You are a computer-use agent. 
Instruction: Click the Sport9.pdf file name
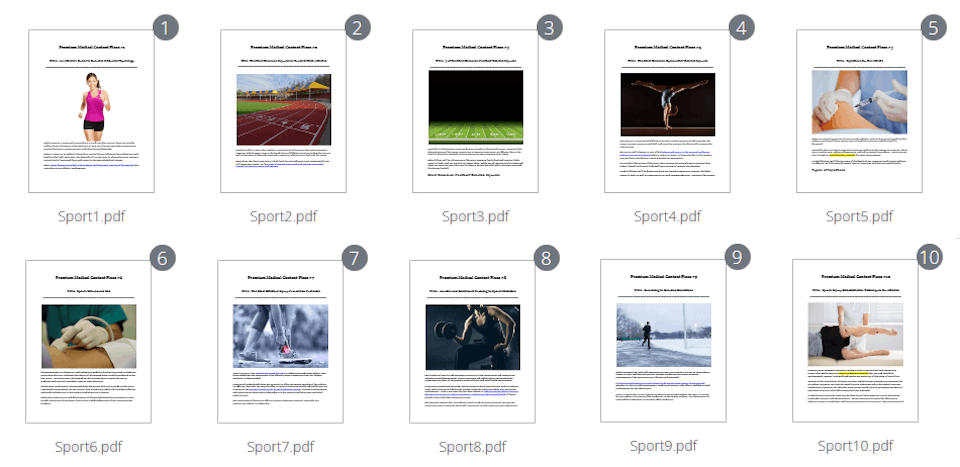click(663, 445)
